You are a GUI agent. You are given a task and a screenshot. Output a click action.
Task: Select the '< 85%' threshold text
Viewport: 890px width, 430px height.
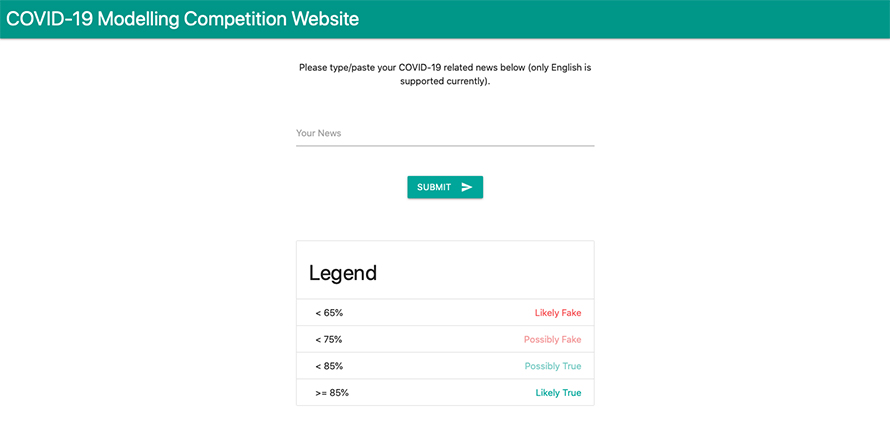point(329,366)
